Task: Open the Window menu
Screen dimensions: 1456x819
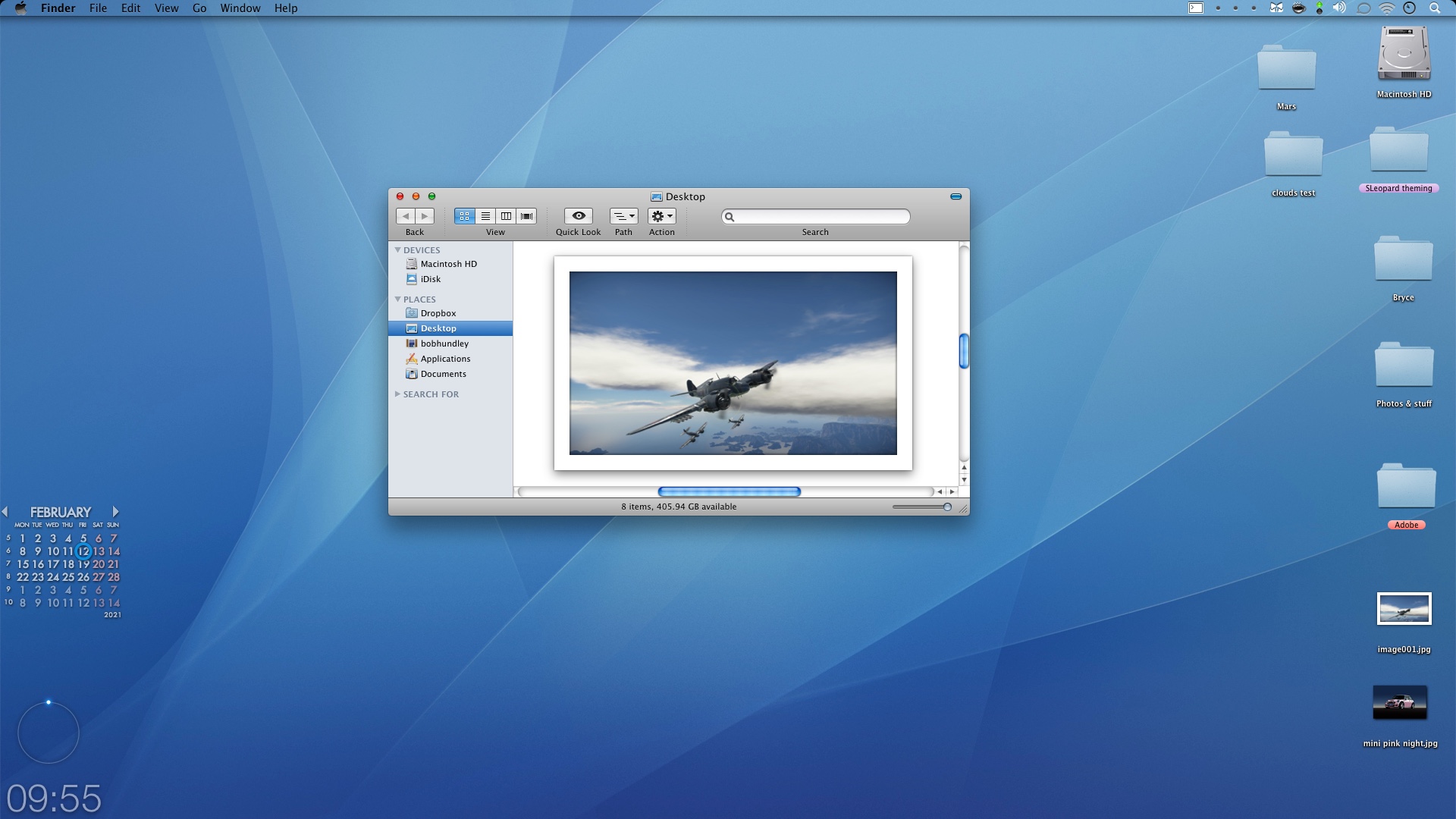Action: (x=240, y=8)
